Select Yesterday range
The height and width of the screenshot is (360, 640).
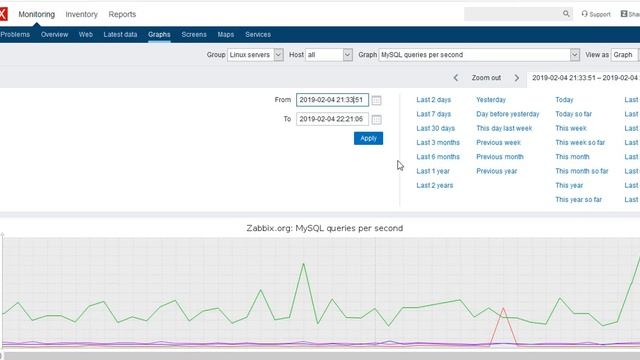491,100
